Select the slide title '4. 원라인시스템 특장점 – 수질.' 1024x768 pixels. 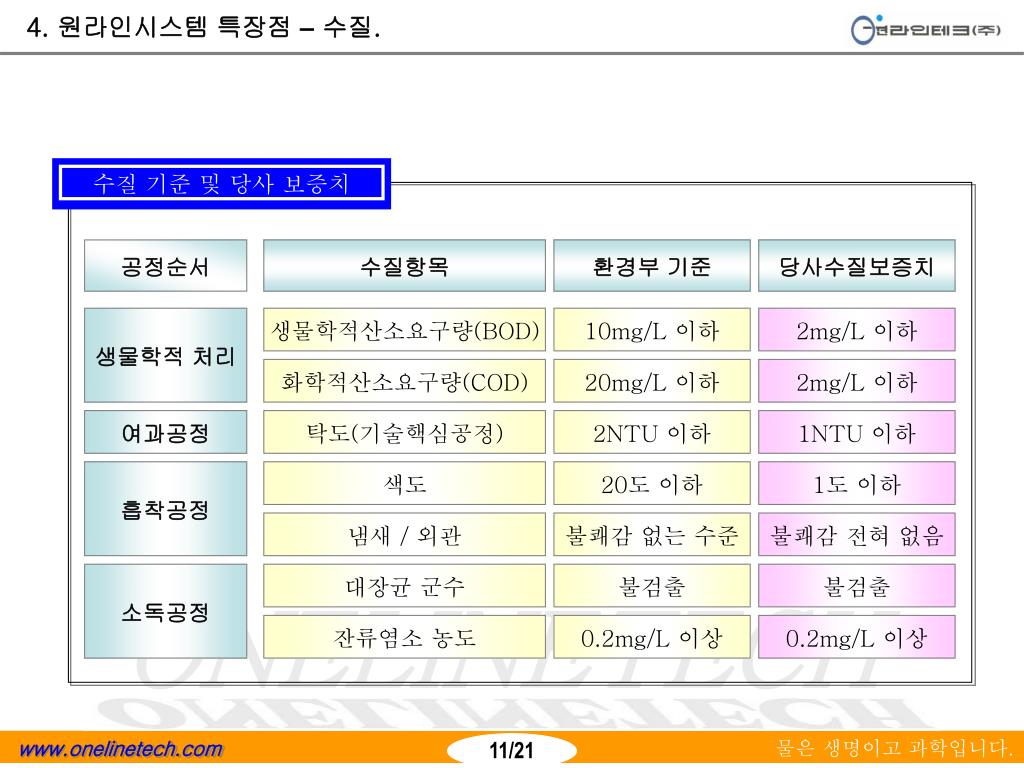click(x=203, y=27)
